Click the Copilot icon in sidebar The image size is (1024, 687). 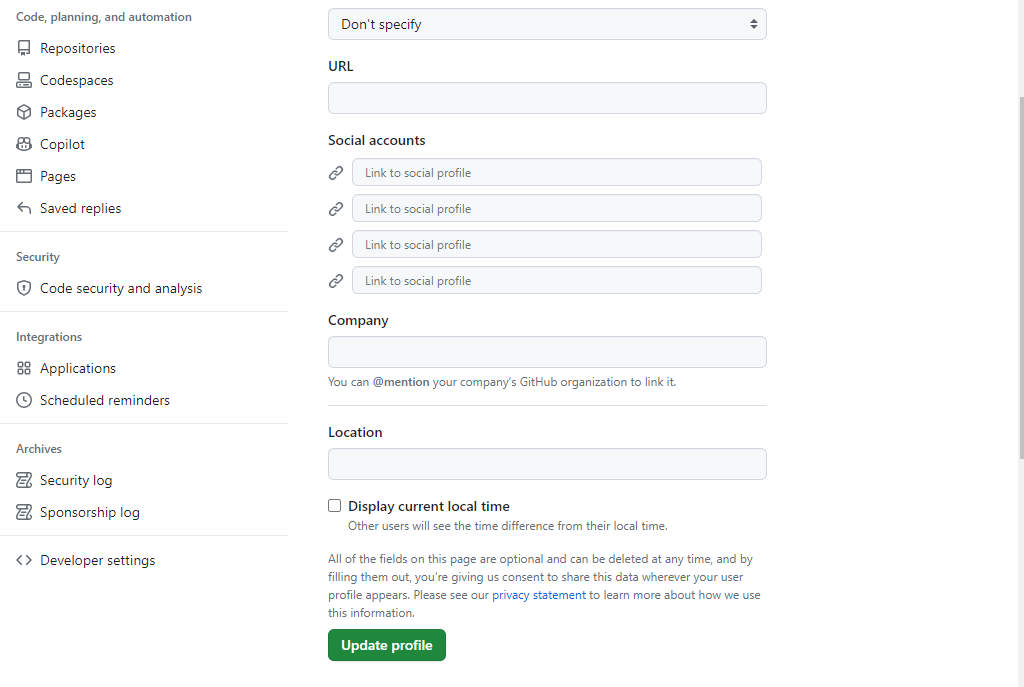tap(24, 144)
